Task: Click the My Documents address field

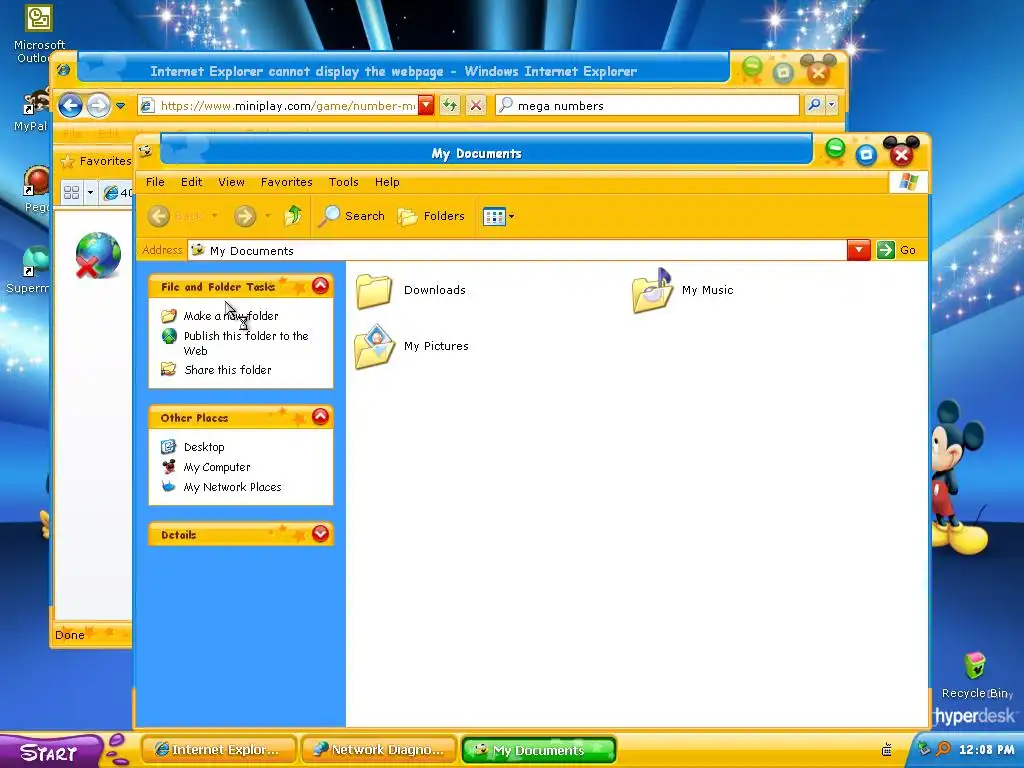Action: [517, 251]
